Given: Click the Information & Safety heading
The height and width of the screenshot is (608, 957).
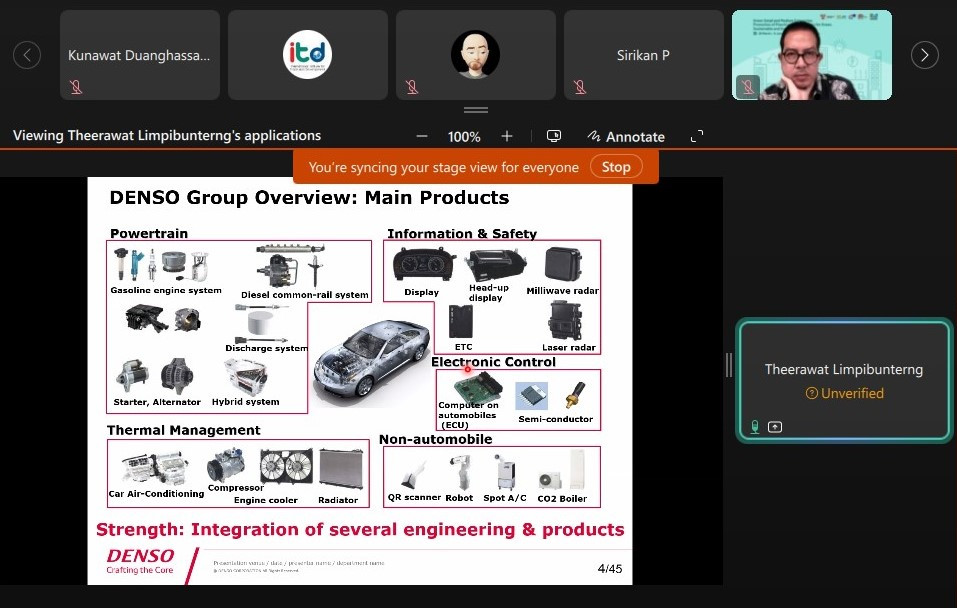Looking at the screenshot, I should pos(462,234).
